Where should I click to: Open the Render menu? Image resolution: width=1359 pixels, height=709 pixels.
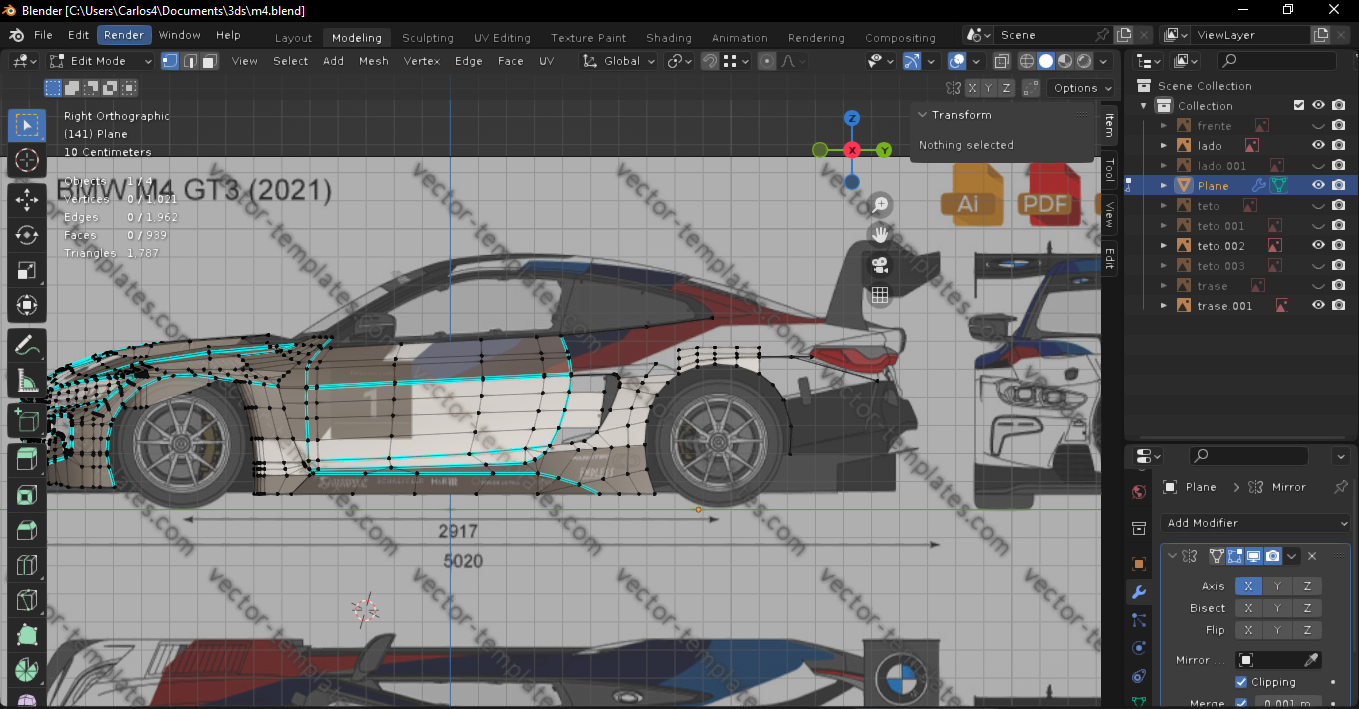124,35
